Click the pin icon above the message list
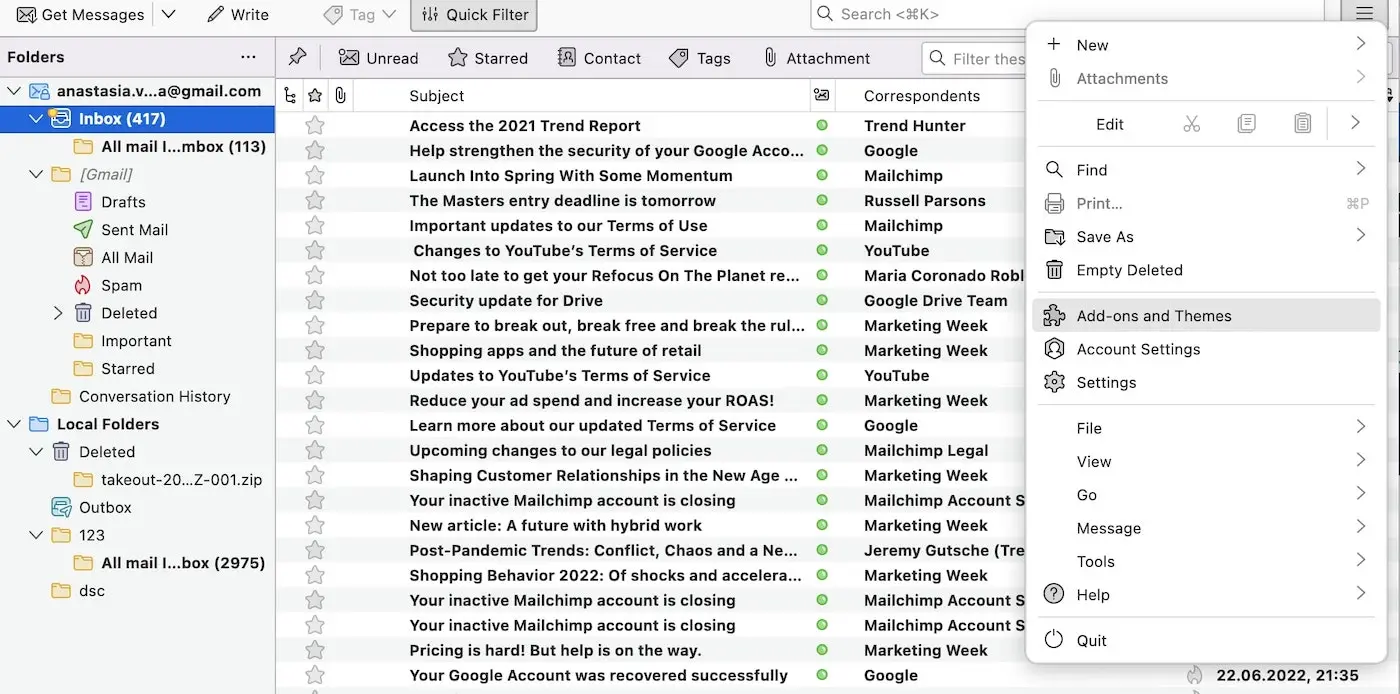The height and width of the screenshot is (694, 1400). pyautogui.click(x=297, y=57)
